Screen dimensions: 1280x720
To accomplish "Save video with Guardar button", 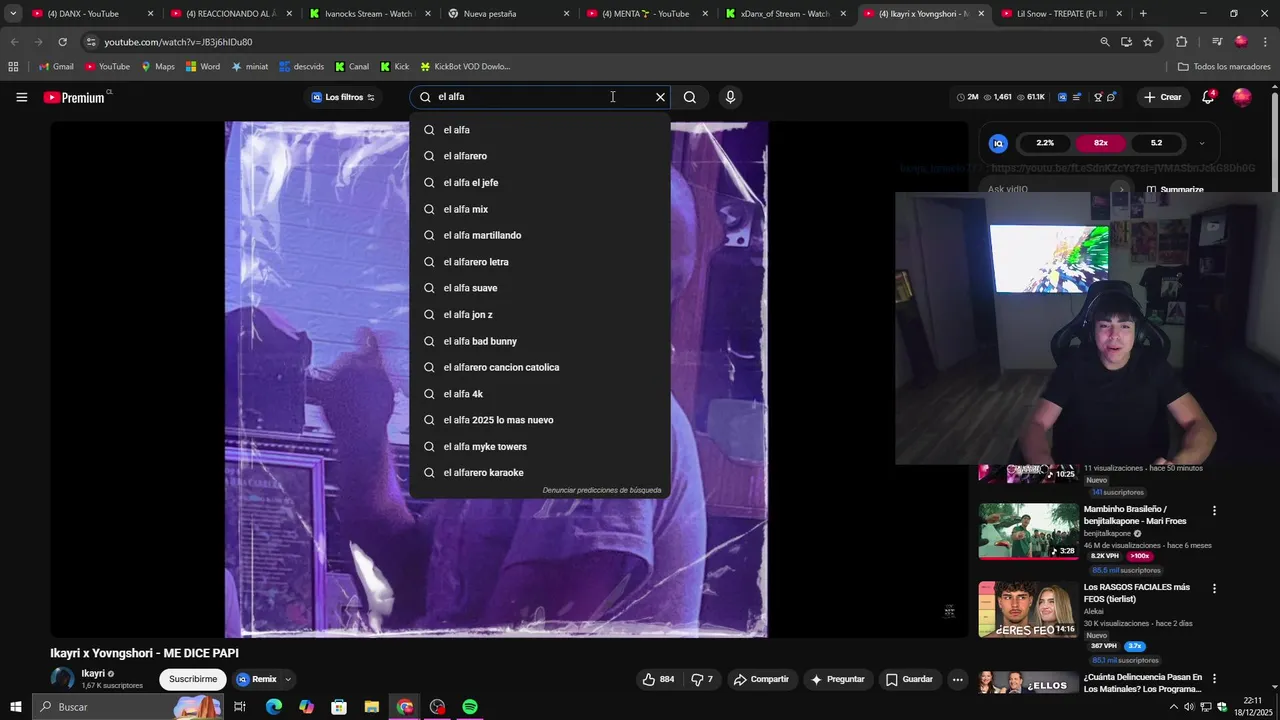I will tap(909, 679).
